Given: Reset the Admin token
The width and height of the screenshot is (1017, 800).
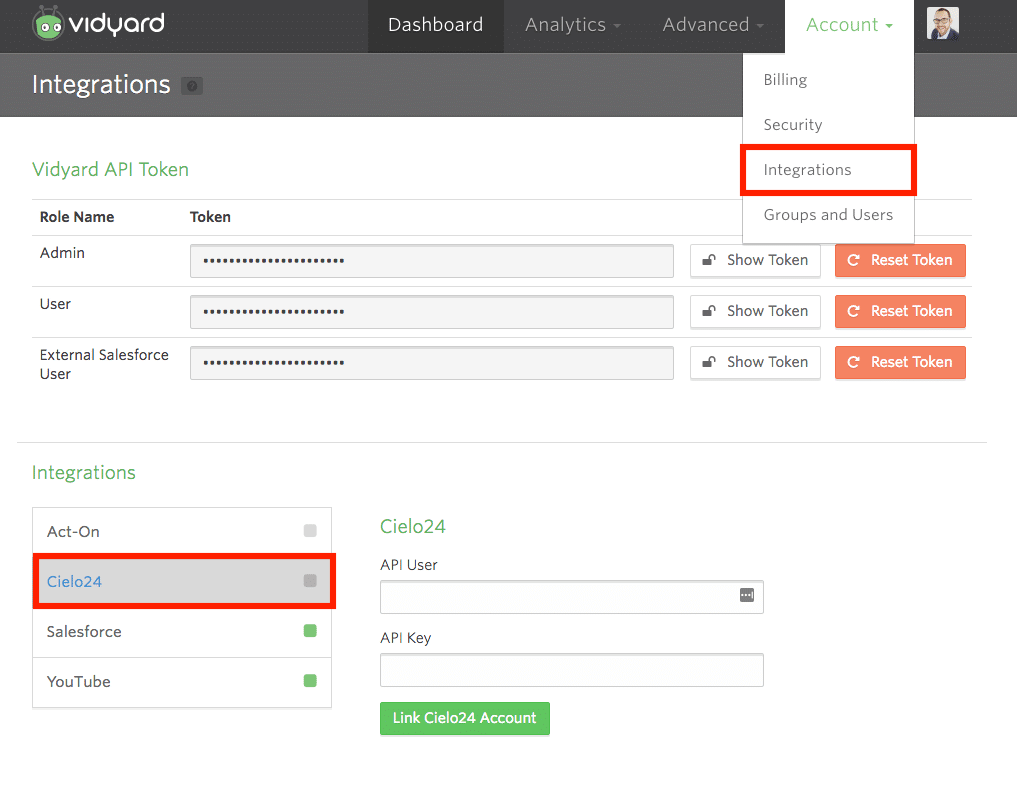Looking at the screenshot, I should (x=900, y=260).
